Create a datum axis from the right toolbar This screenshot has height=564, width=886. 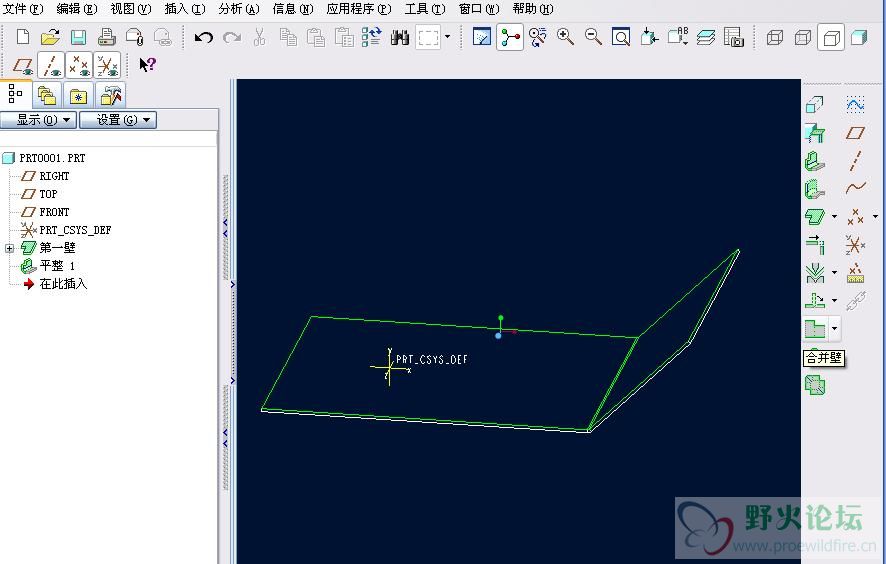tap(855, 161)
